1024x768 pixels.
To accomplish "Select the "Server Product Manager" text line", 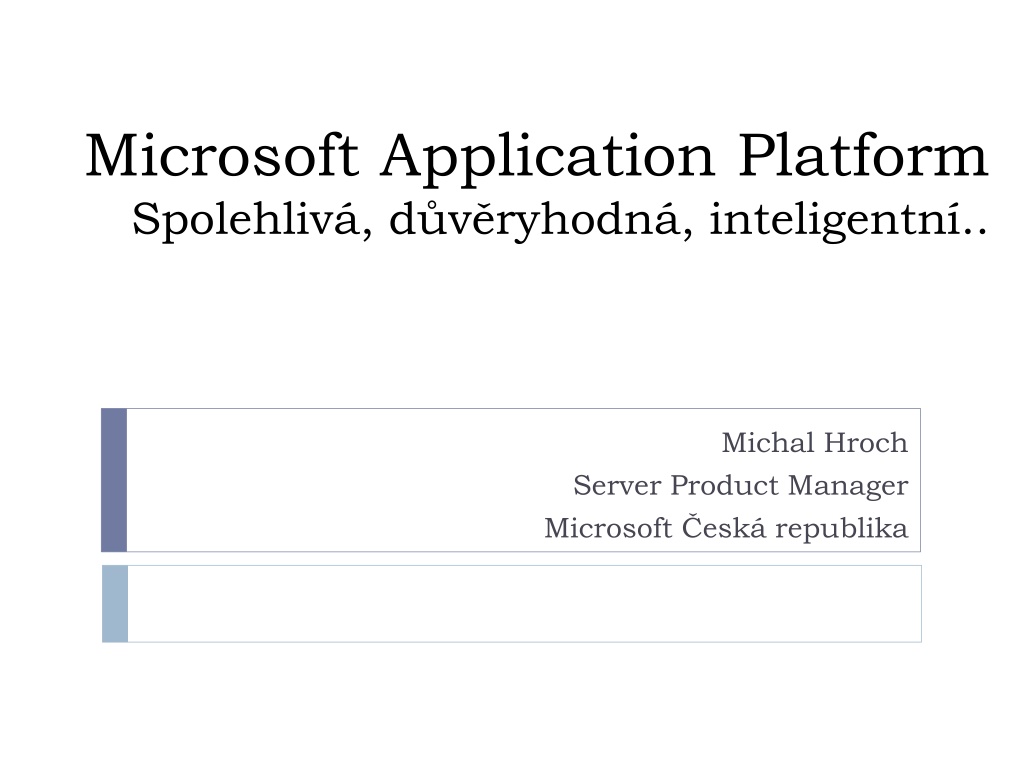I will coord(741,486).
